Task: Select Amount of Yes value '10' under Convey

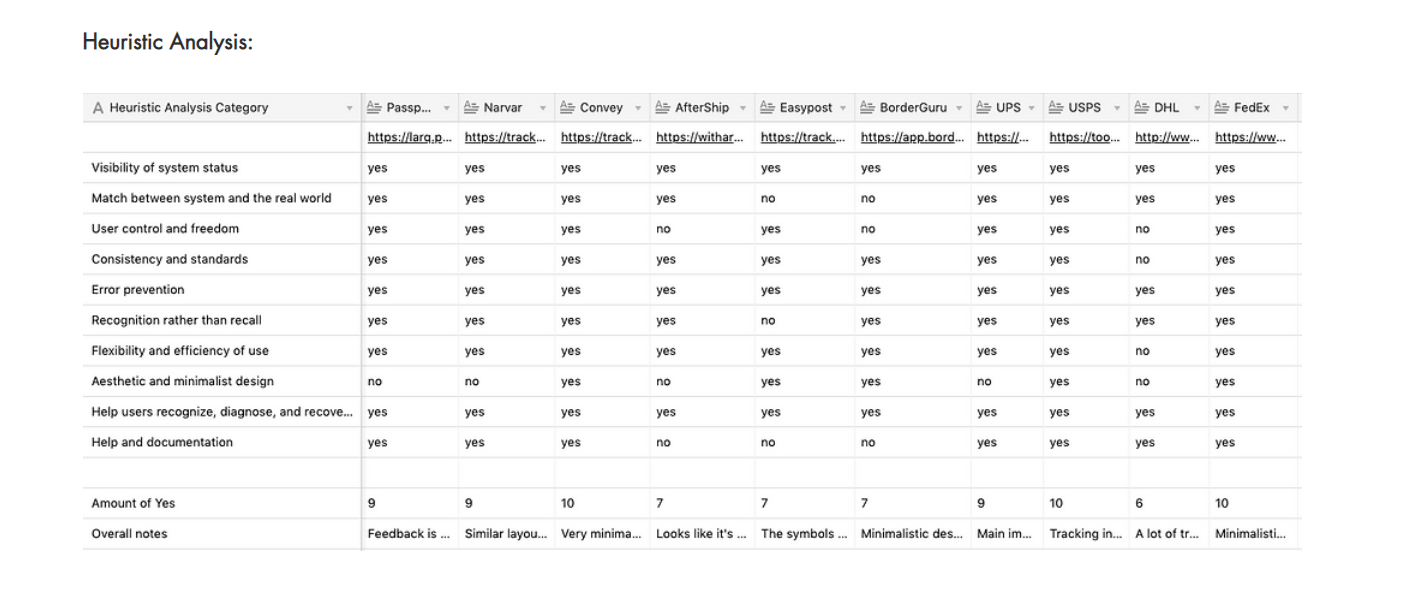Action: click(568, 503)
